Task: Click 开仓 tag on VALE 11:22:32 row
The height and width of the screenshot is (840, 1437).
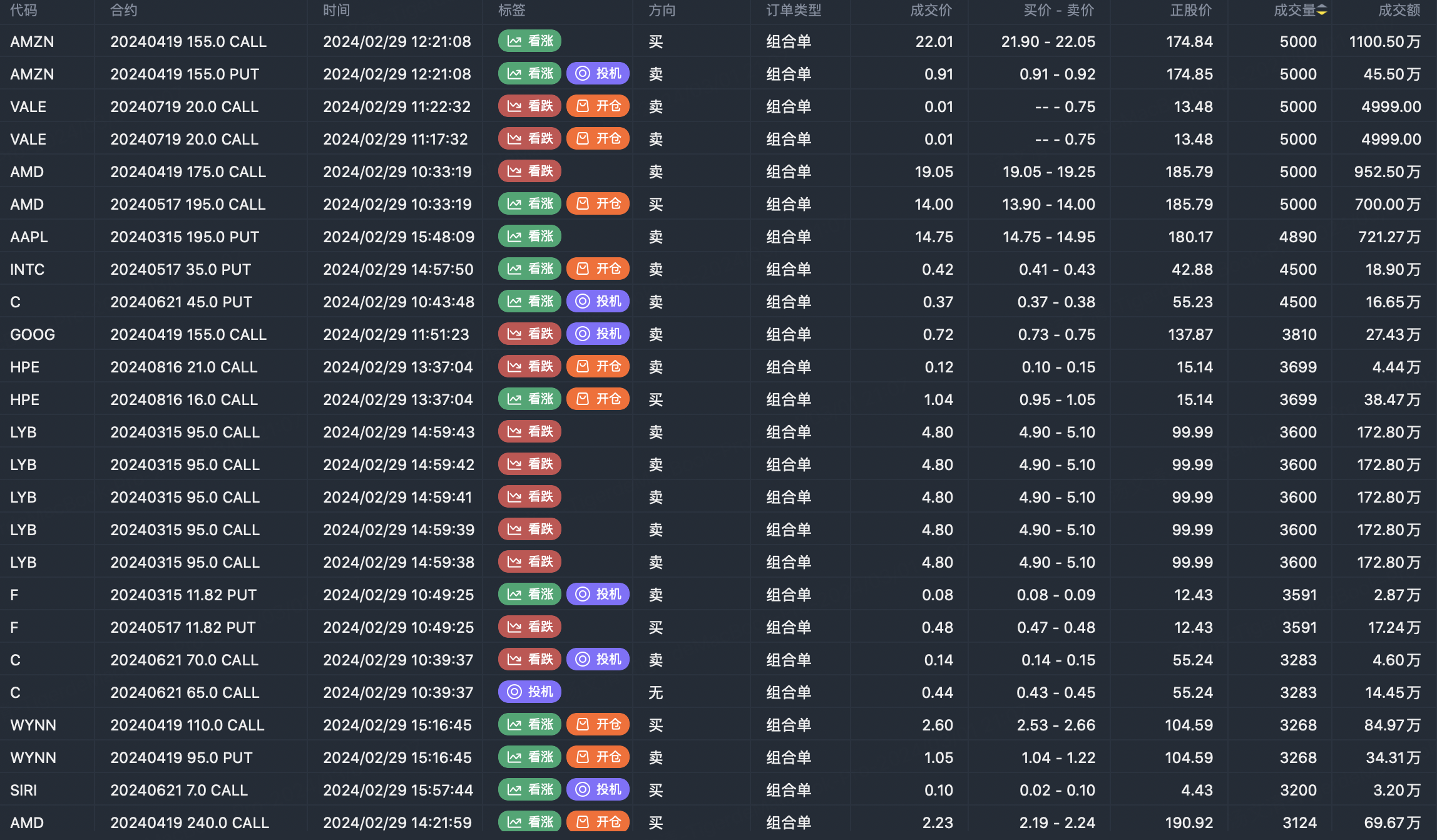Action: (598, 106)
